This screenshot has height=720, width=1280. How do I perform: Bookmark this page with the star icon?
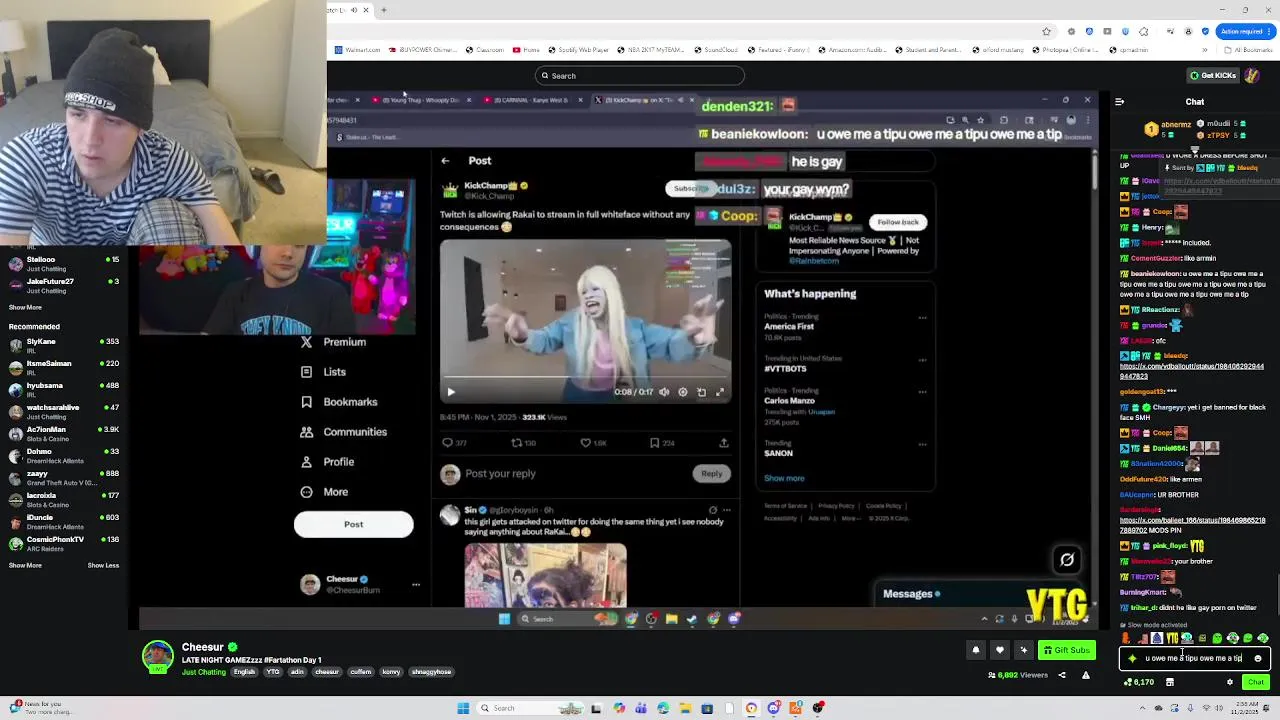(x=1046, y=31)
